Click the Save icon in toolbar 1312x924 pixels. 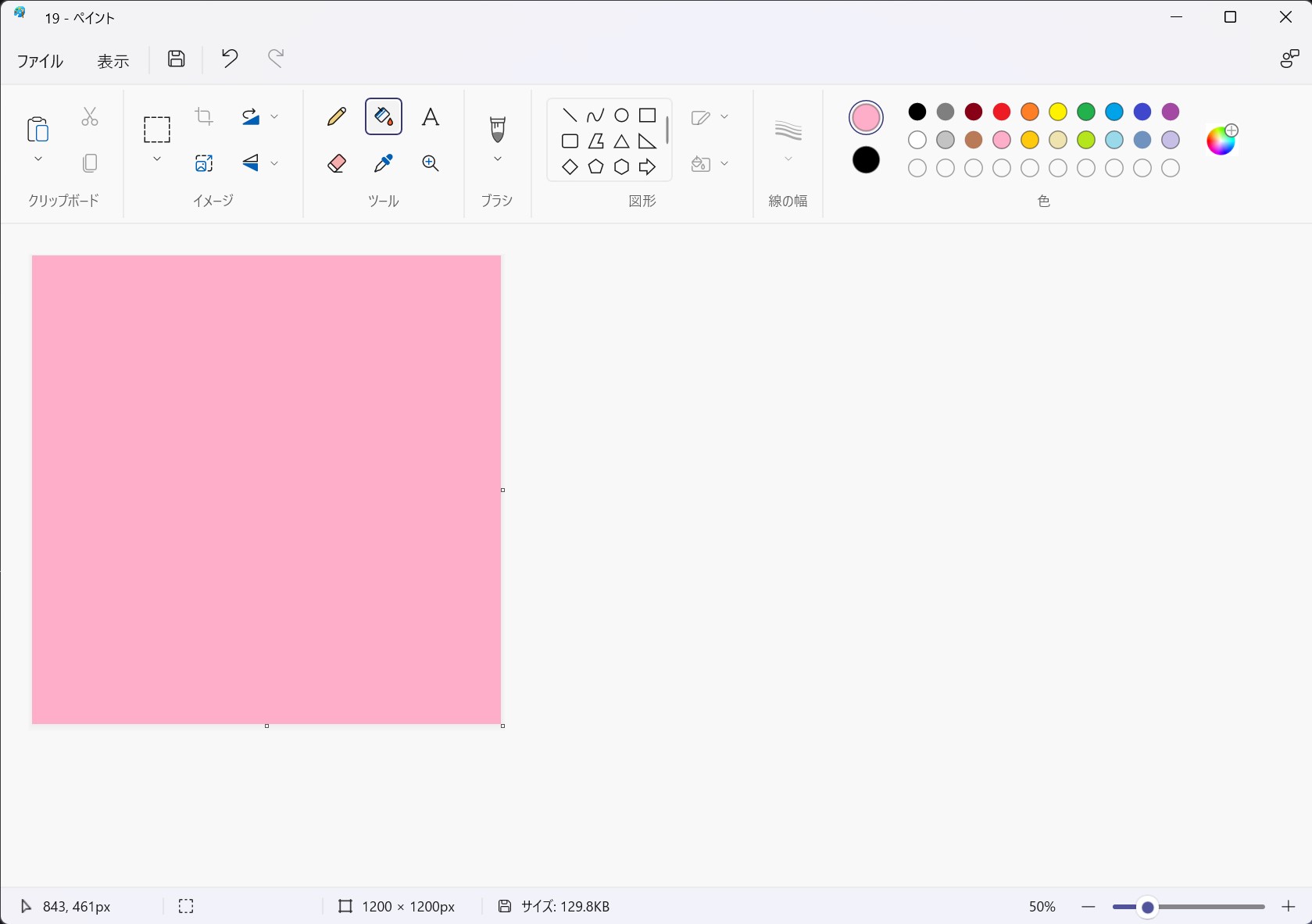click(177, 59)
